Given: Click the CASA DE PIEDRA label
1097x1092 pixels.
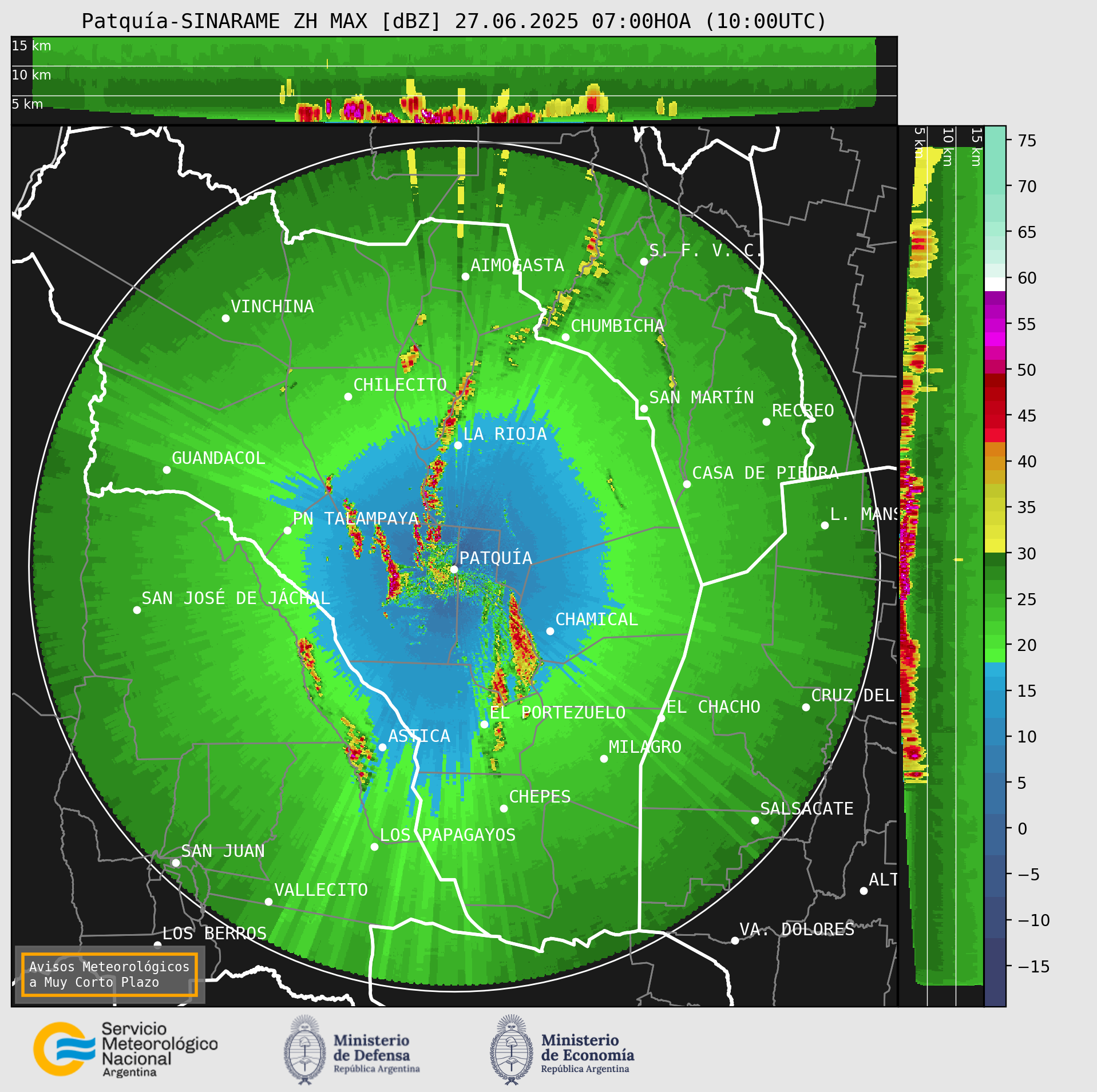Looking at the screenshot, I should click(x=766, y=472).
